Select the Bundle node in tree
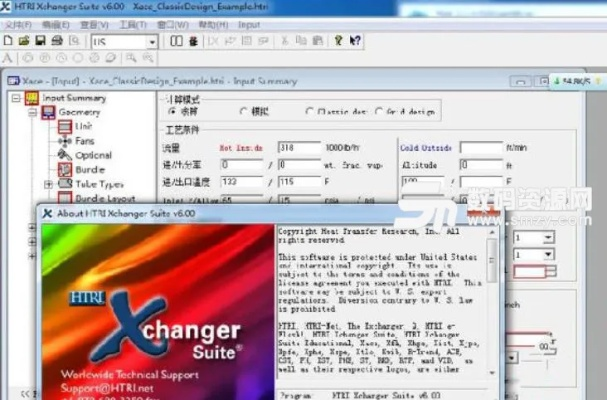Image resolution: width=607 pixels, height=400 pixels. [90, 169]
